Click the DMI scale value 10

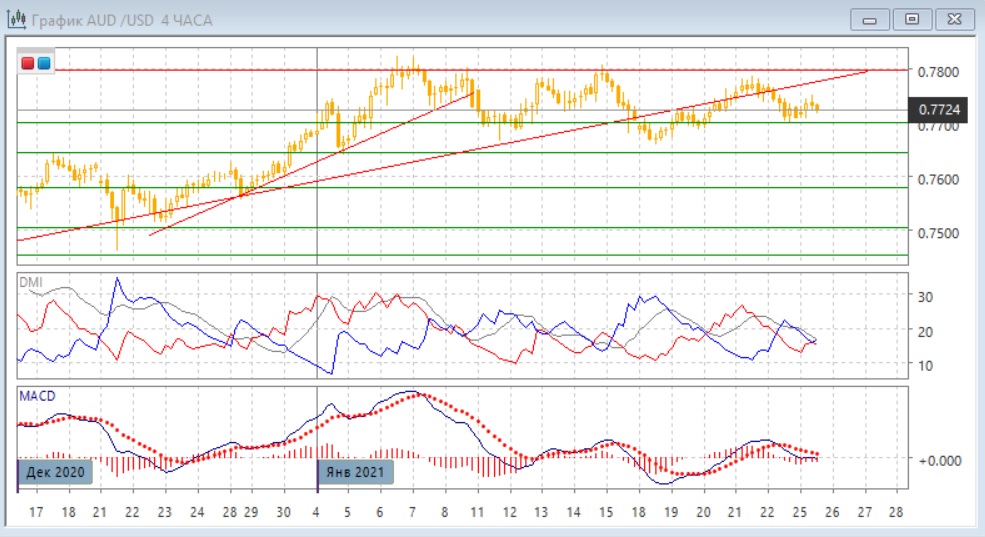coord(925,366)
